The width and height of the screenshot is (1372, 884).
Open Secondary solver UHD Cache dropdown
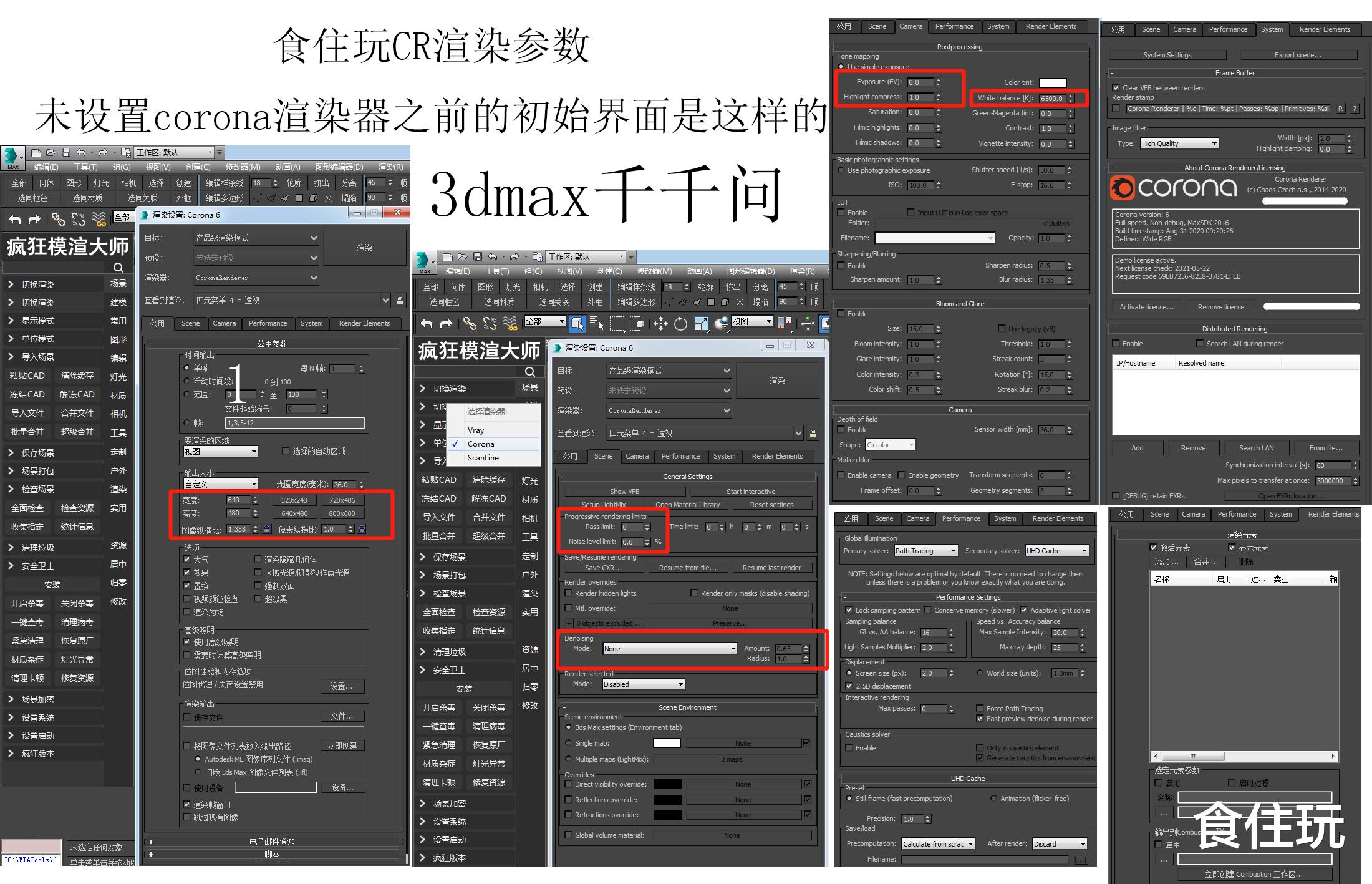pyautogui.click(x=1057, y=551)
